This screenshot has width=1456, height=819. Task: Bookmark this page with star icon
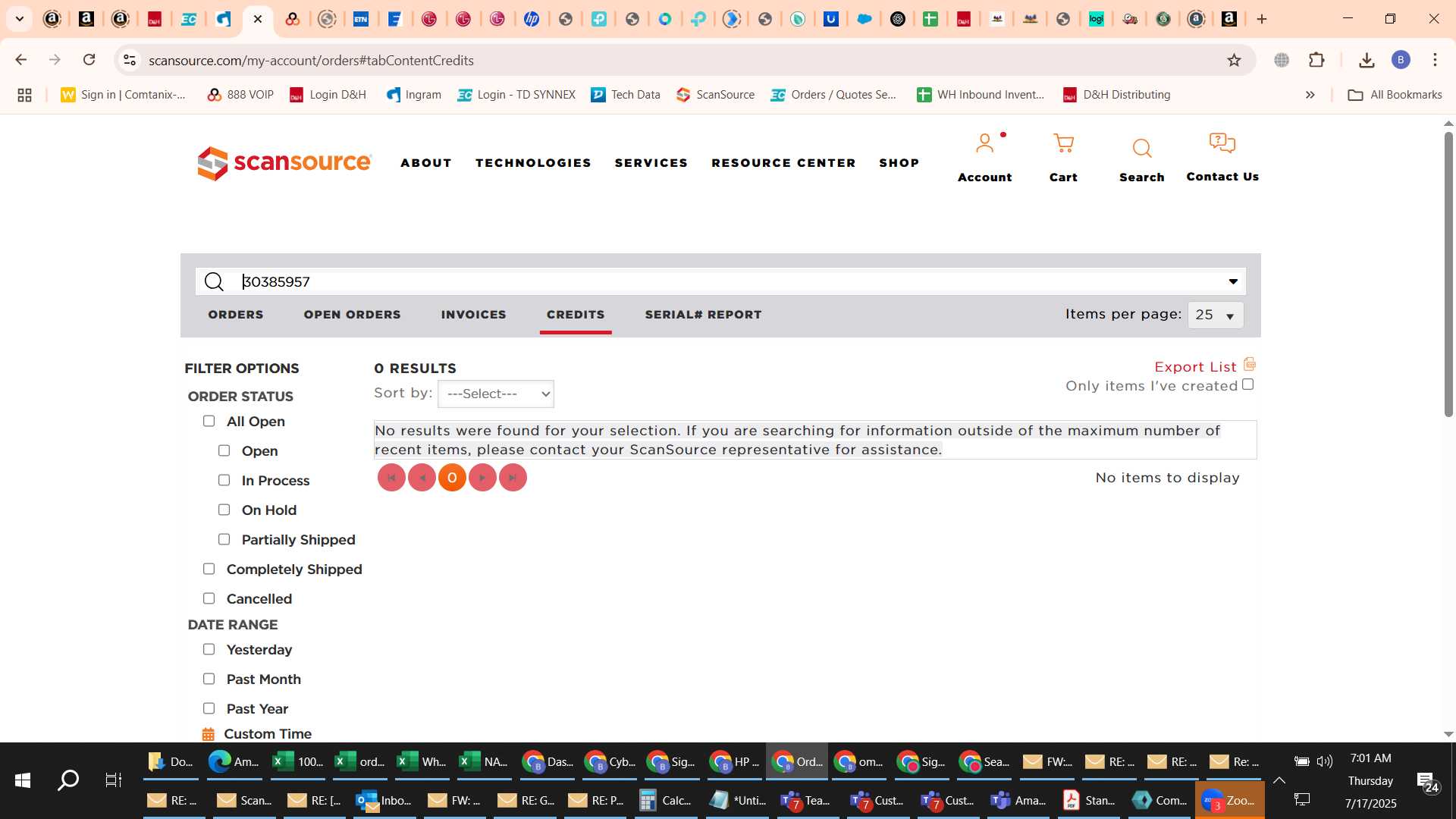coord(1234,60)
